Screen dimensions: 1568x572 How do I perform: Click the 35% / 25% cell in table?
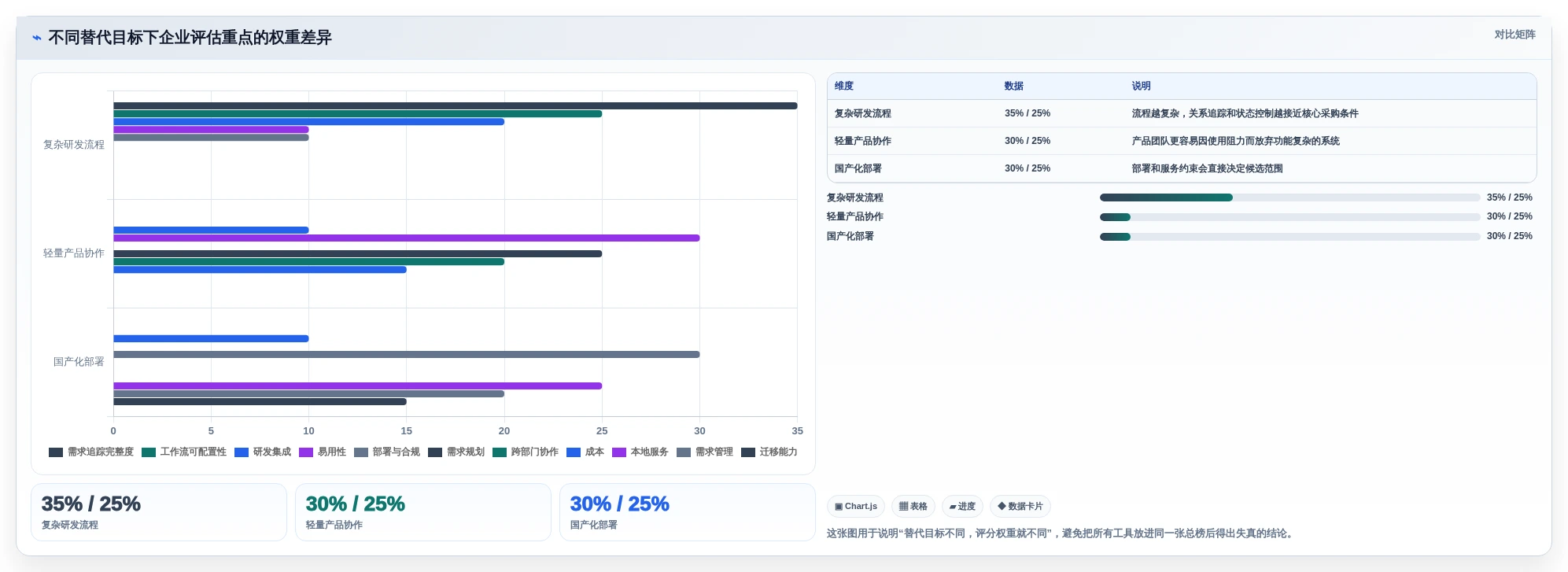(1028, 114)
